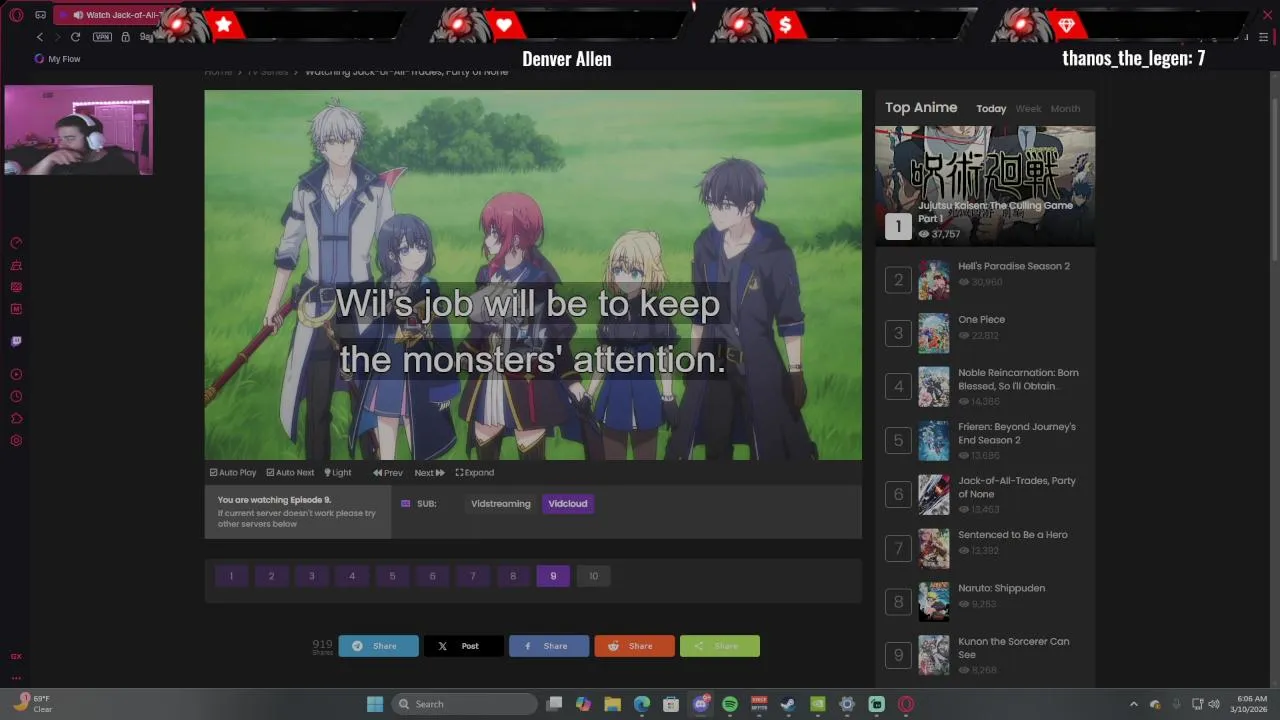Open GX Control speedometer sidebar icon
Image resolution: width=1280 pixels, height=720 pixels.
click(x=16, y=243)
